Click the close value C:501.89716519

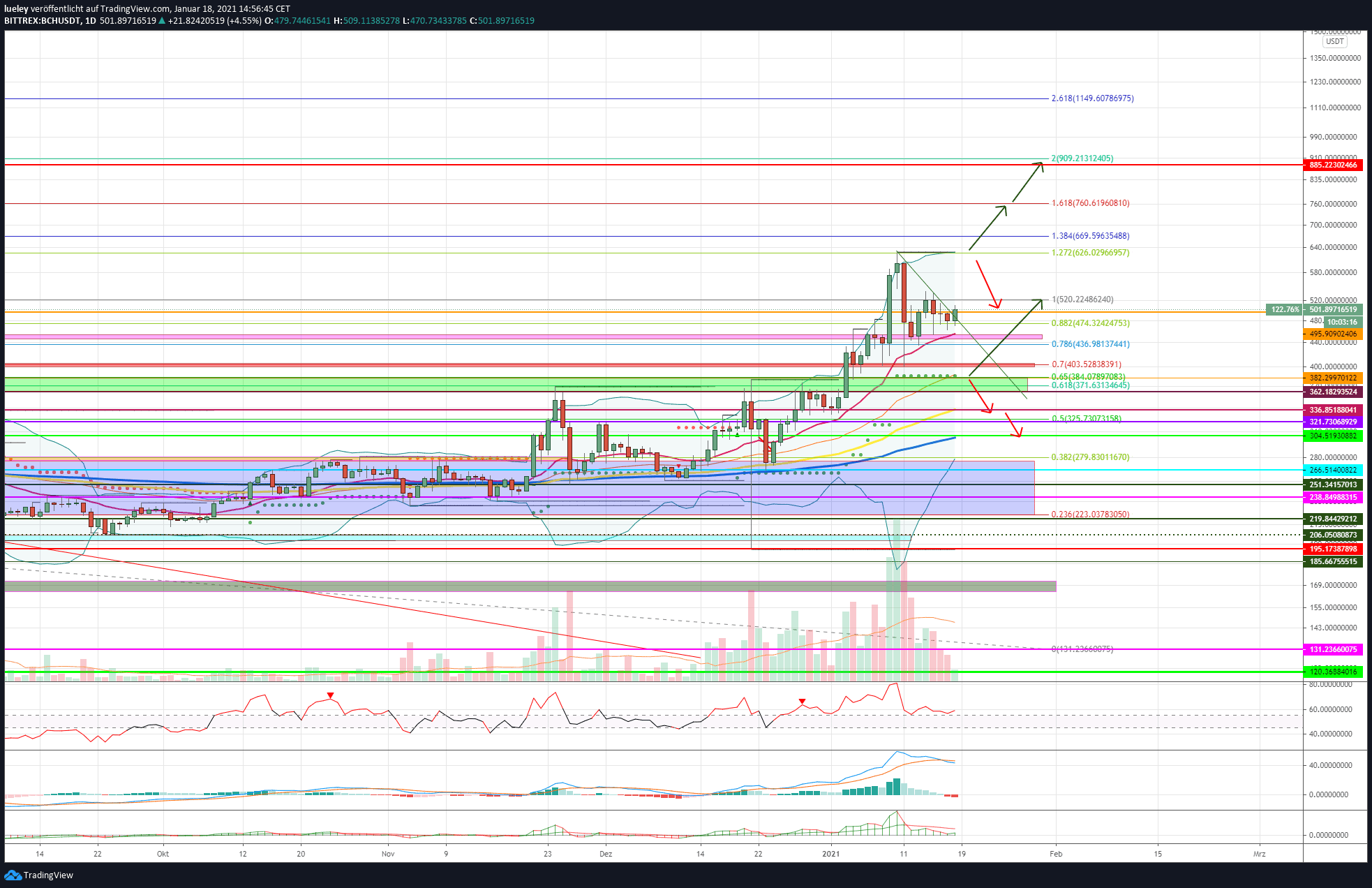click(x=502, y=21)
